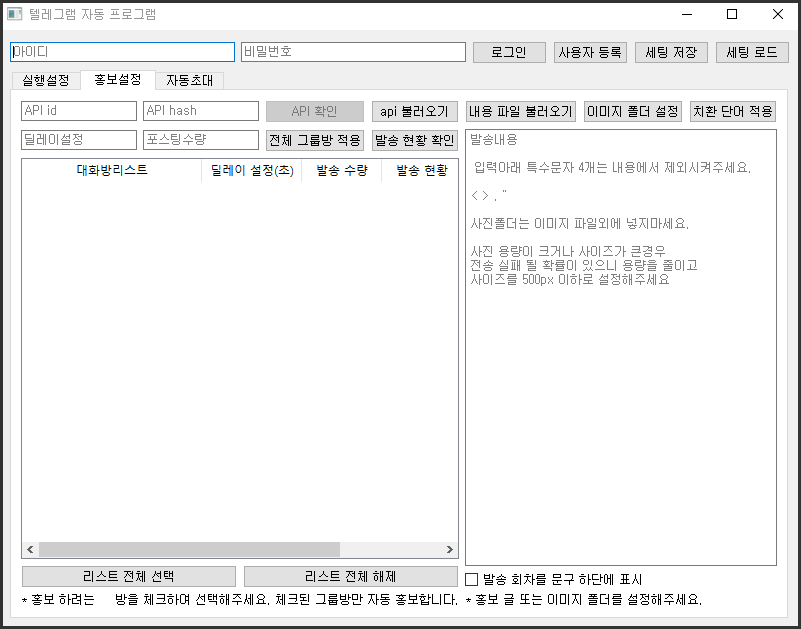The height and width of the screenshot is (629, 801).
Task: Click the API id input field
Action: point(79,111)
